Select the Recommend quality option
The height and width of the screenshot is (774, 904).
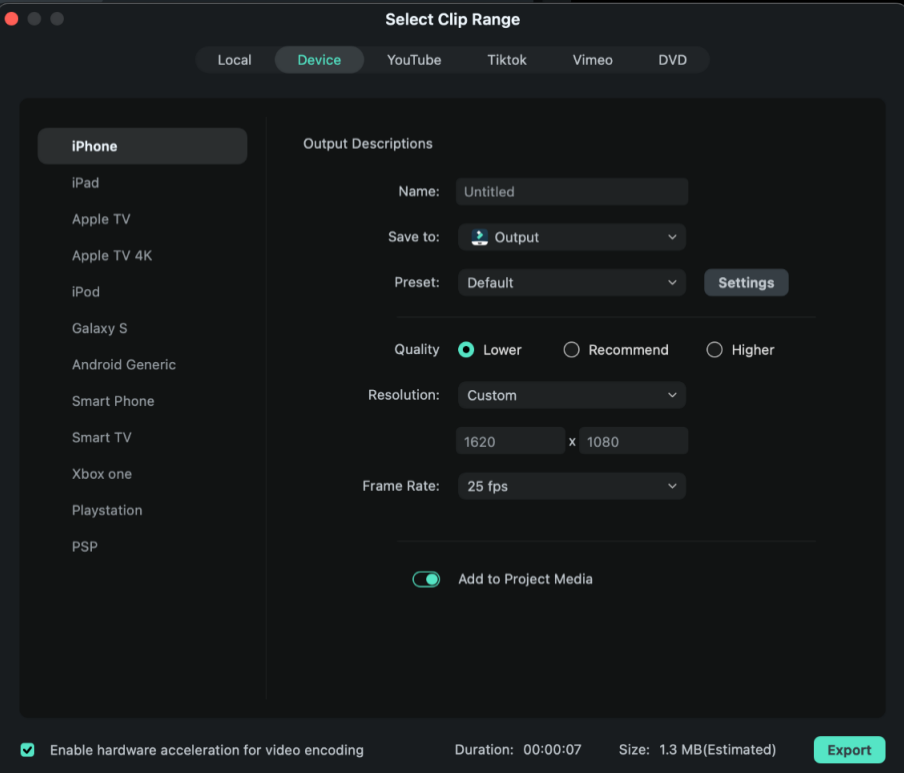coord(572,350)
